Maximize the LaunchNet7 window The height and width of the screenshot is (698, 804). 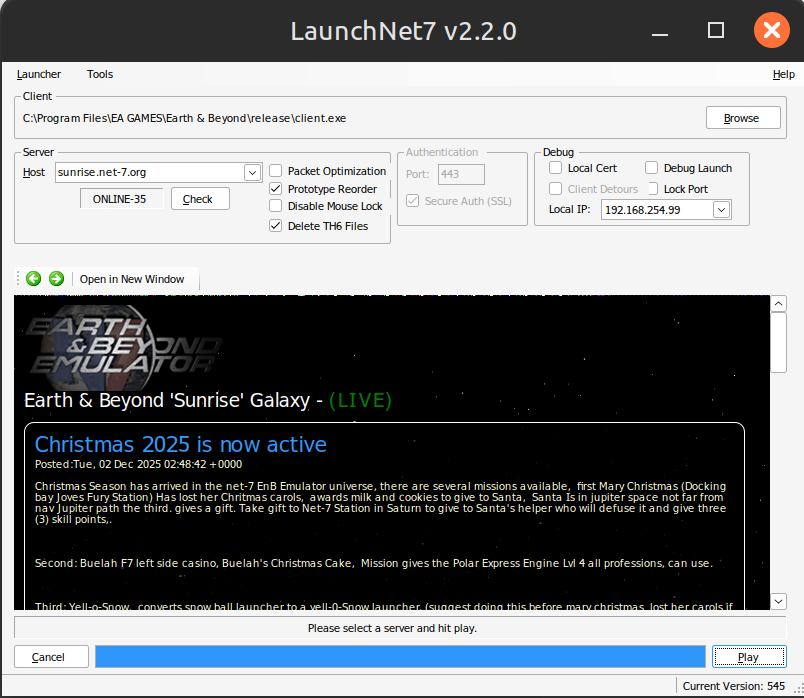[x=716, y=30]
